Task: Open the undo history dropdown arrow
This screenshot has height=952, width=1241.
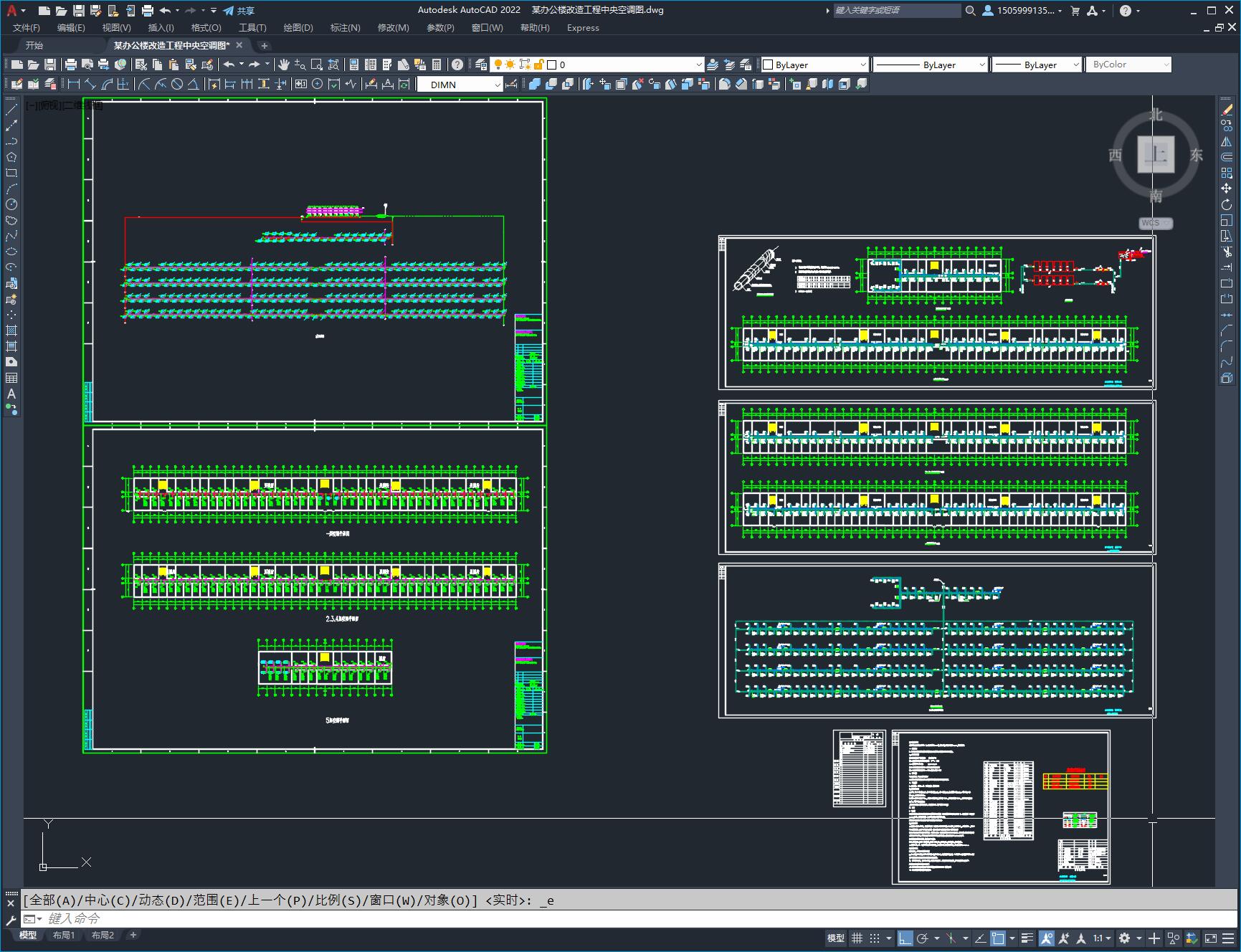Action: pos(177,10)
